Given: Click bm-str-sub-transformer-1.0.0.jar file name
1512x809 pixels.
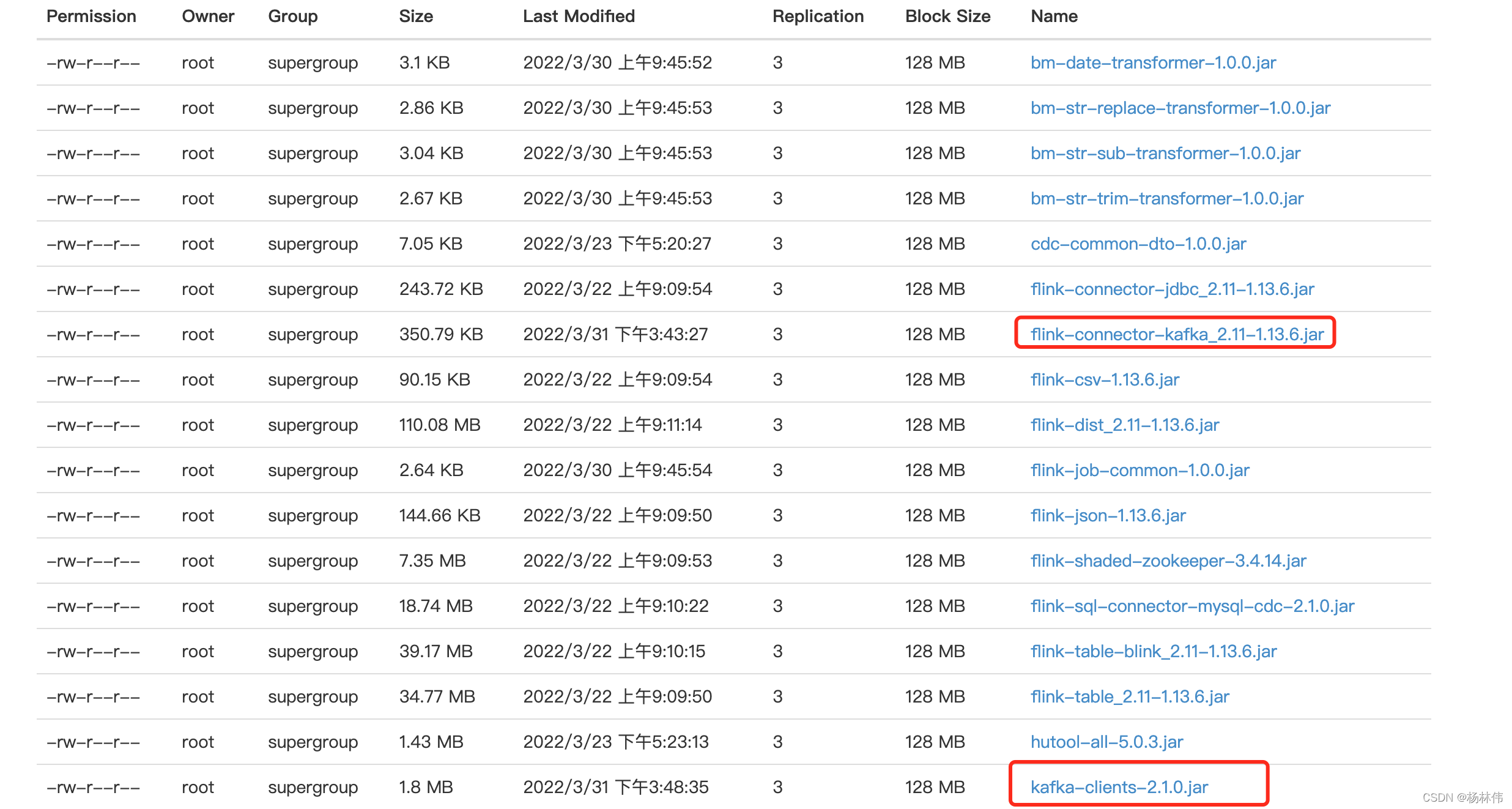Looking at the screenshot, I should [1165, 153].
